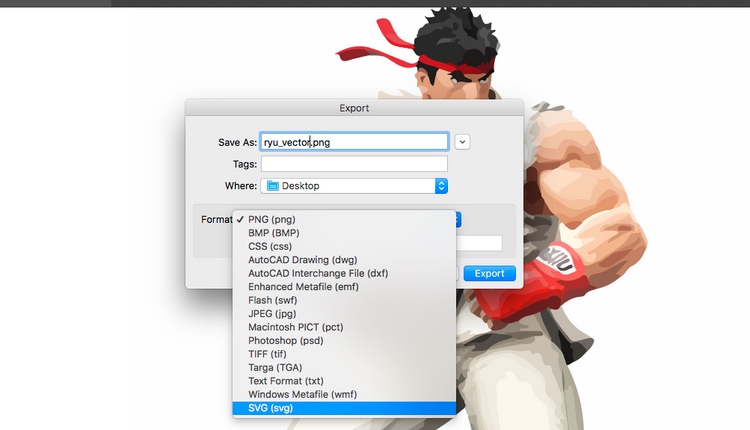Select Photoshop (psd) format
750x430 pixels.
point(344,341)
